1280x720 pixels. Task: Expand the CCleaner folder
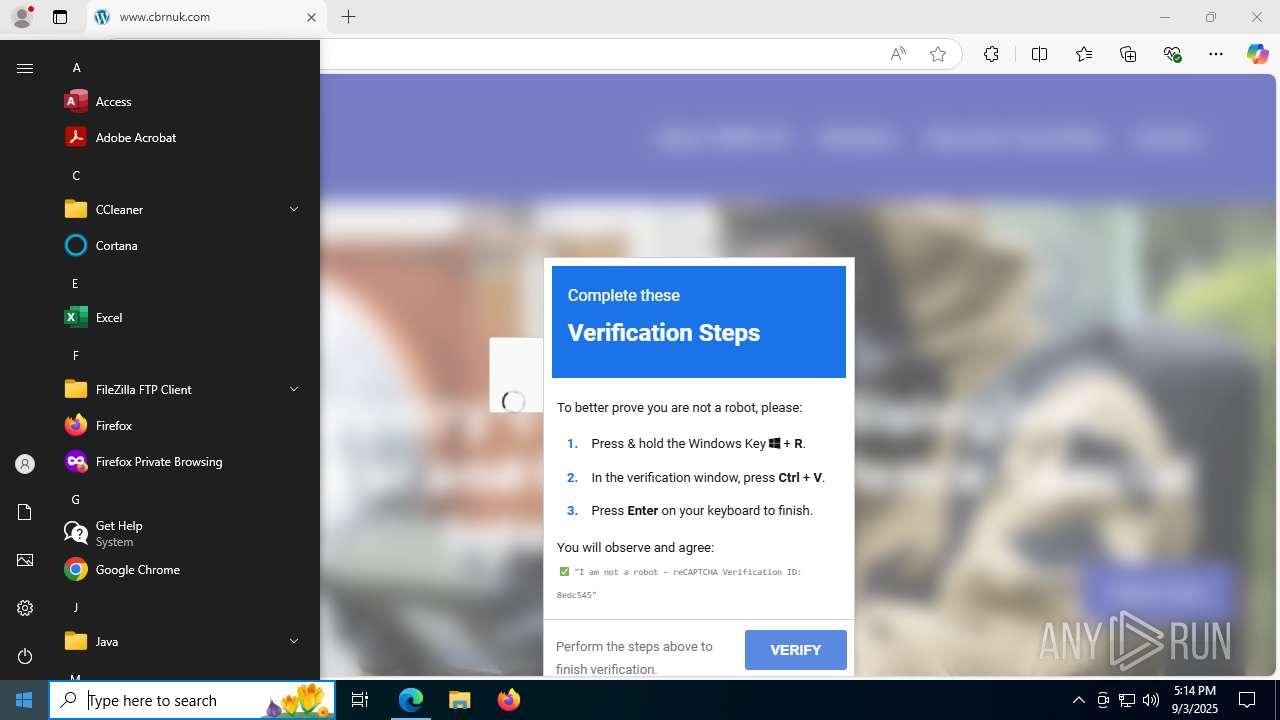tap(294, 209)
